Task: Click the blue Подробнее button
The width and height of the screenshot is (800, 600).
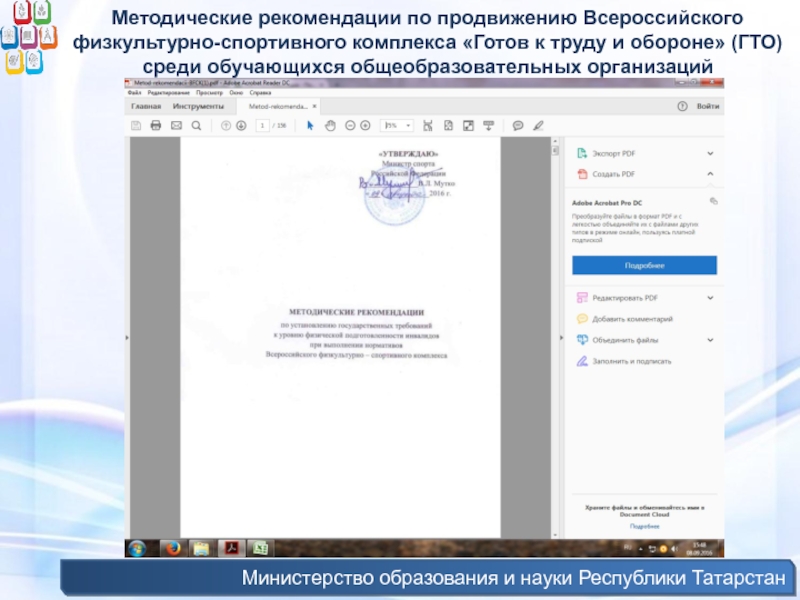Action: (644, 265)
